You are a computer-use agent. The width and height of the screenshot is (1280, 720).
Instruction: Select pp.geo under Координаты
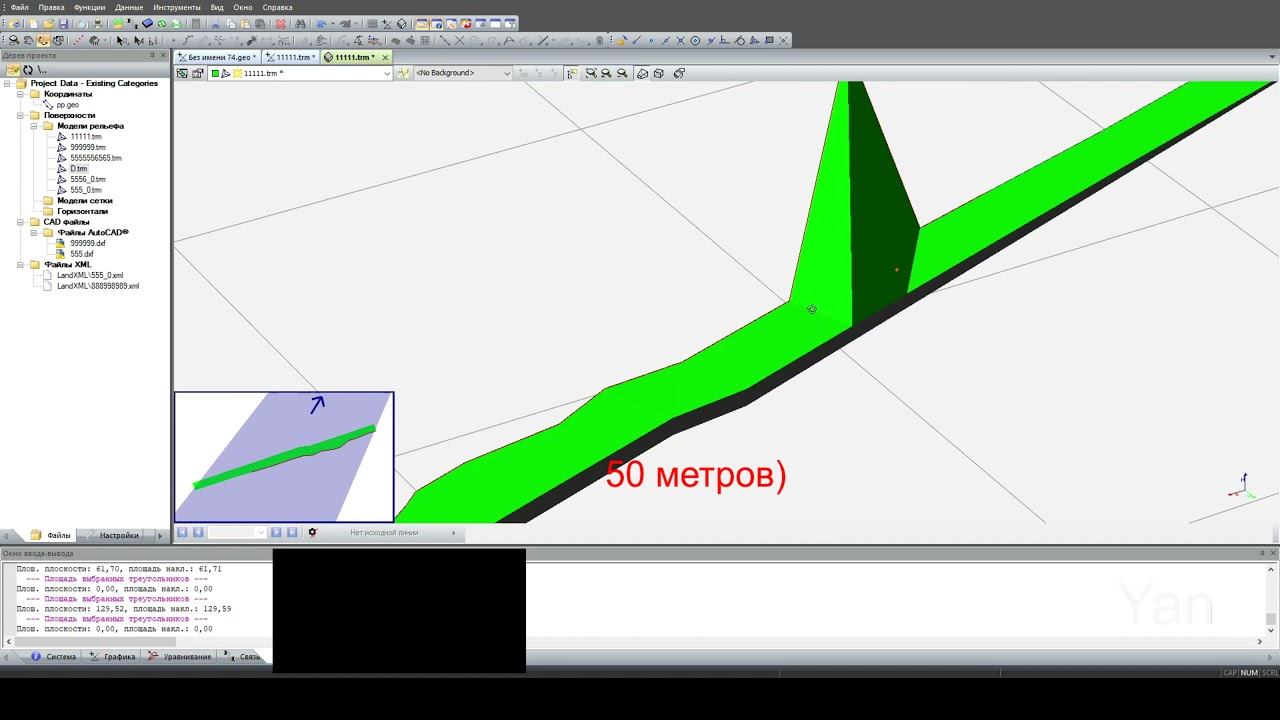point(68,105)
